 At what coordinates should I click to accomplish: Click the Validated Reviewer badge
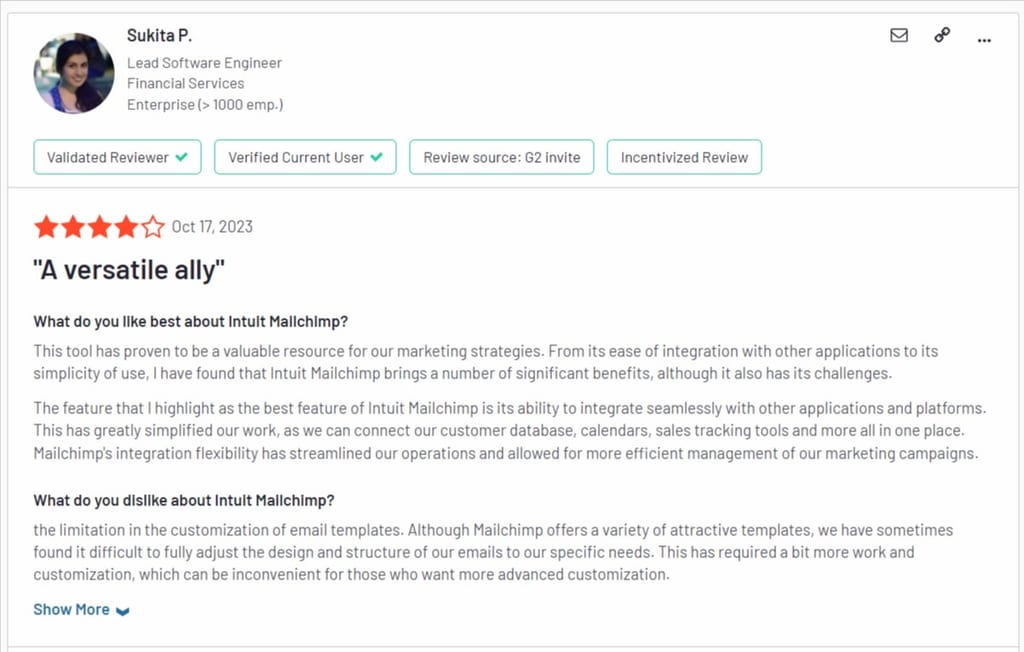pos(118,157)
